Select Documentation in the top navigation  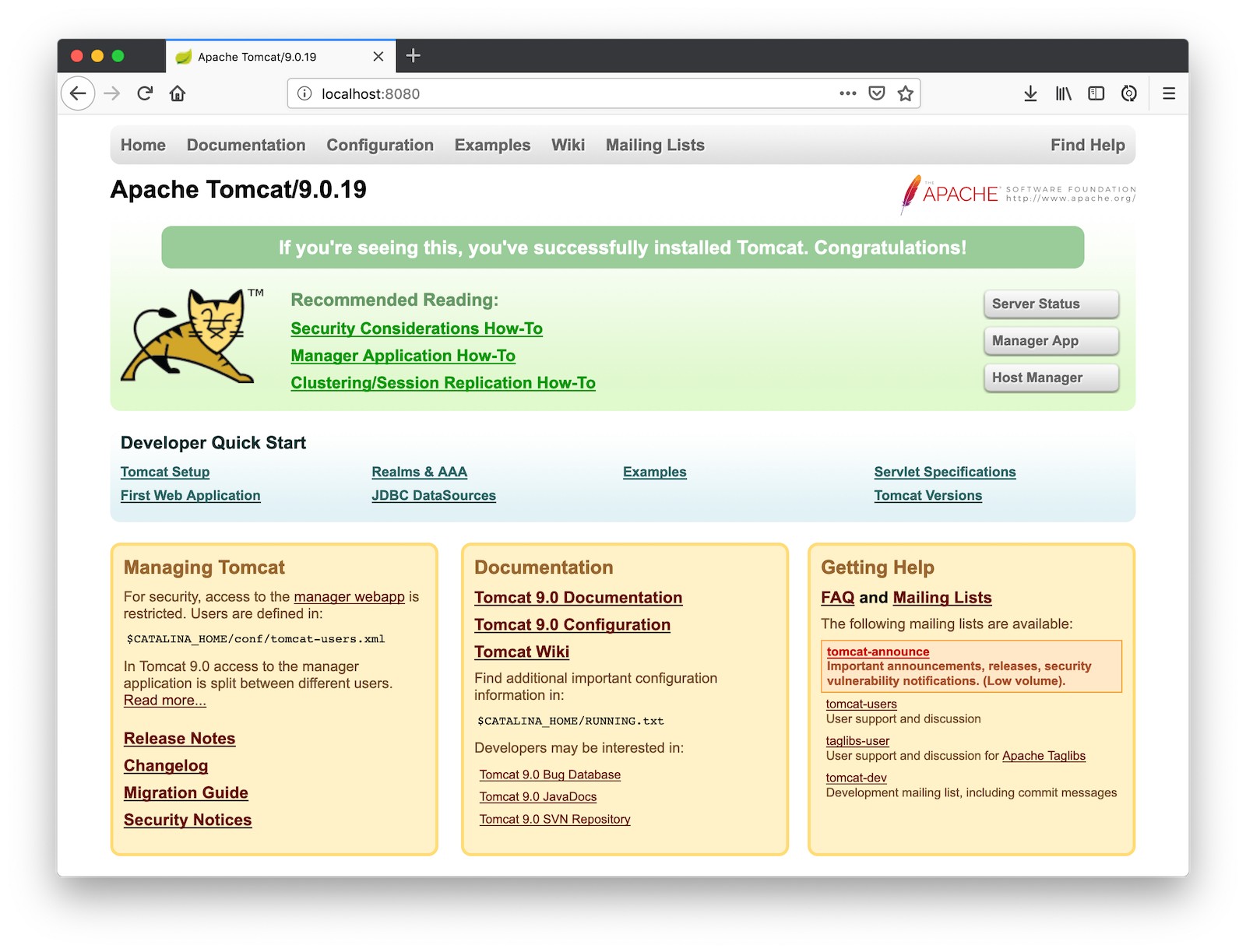coord(246,145)
